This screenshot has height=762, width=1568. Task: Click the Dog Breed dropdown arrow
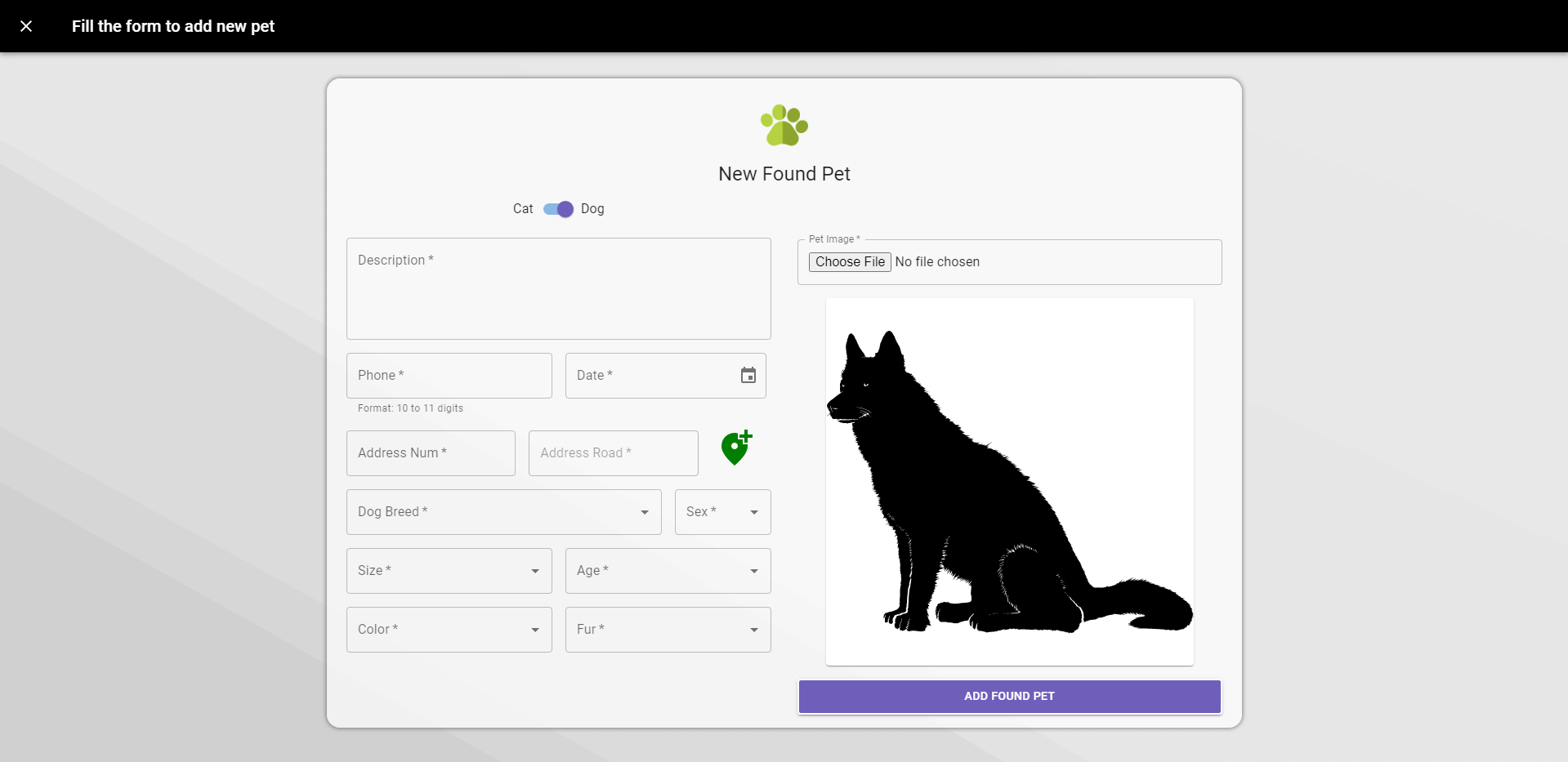click(x=645, y=512)
